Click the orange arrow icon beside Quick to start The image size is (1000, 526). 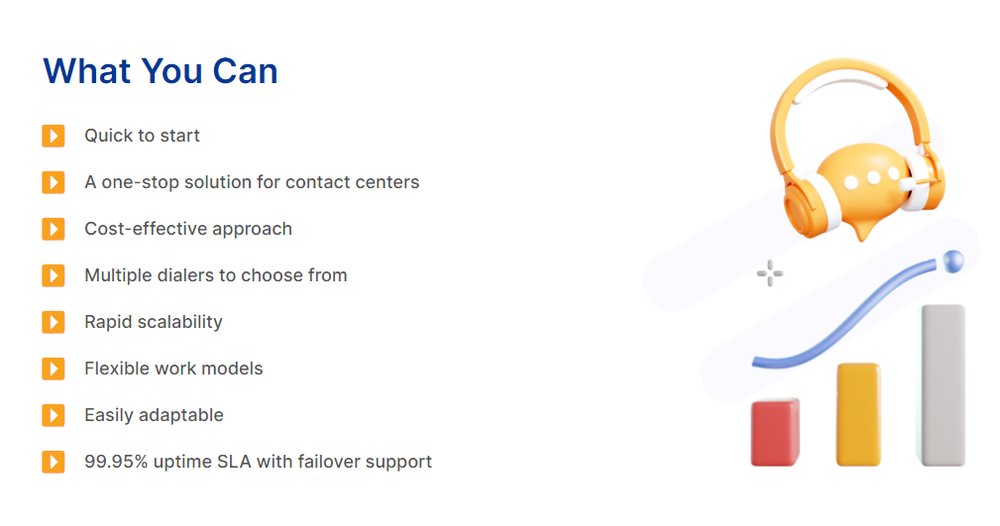pos(54,136)
